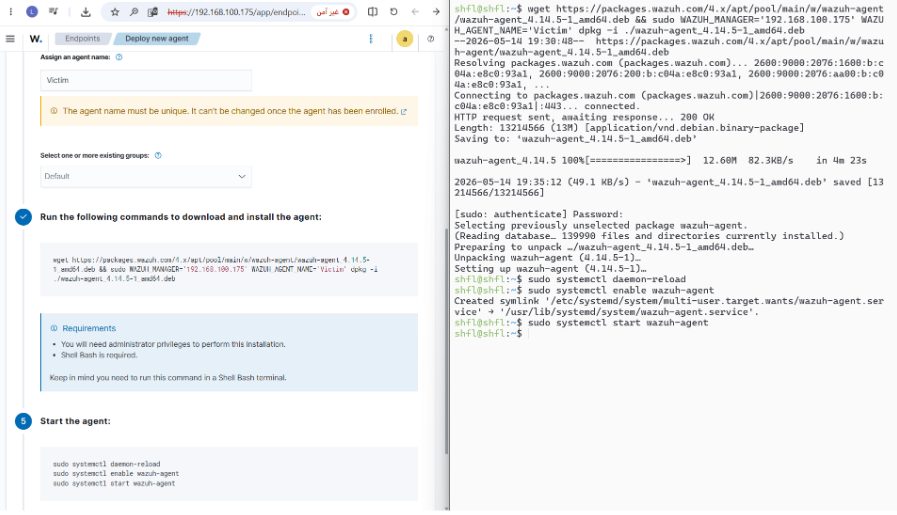Click the Wazuh W. logo

click(x=36, y=39)
